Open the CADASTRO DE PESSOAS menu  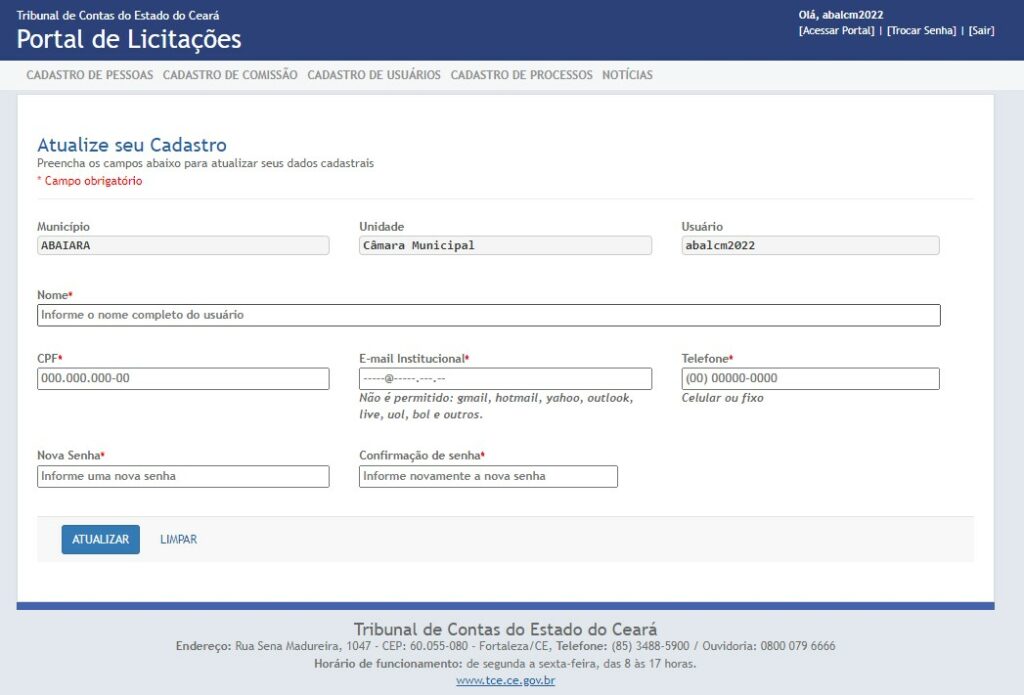pyautogui.click(x=90, y=75)
